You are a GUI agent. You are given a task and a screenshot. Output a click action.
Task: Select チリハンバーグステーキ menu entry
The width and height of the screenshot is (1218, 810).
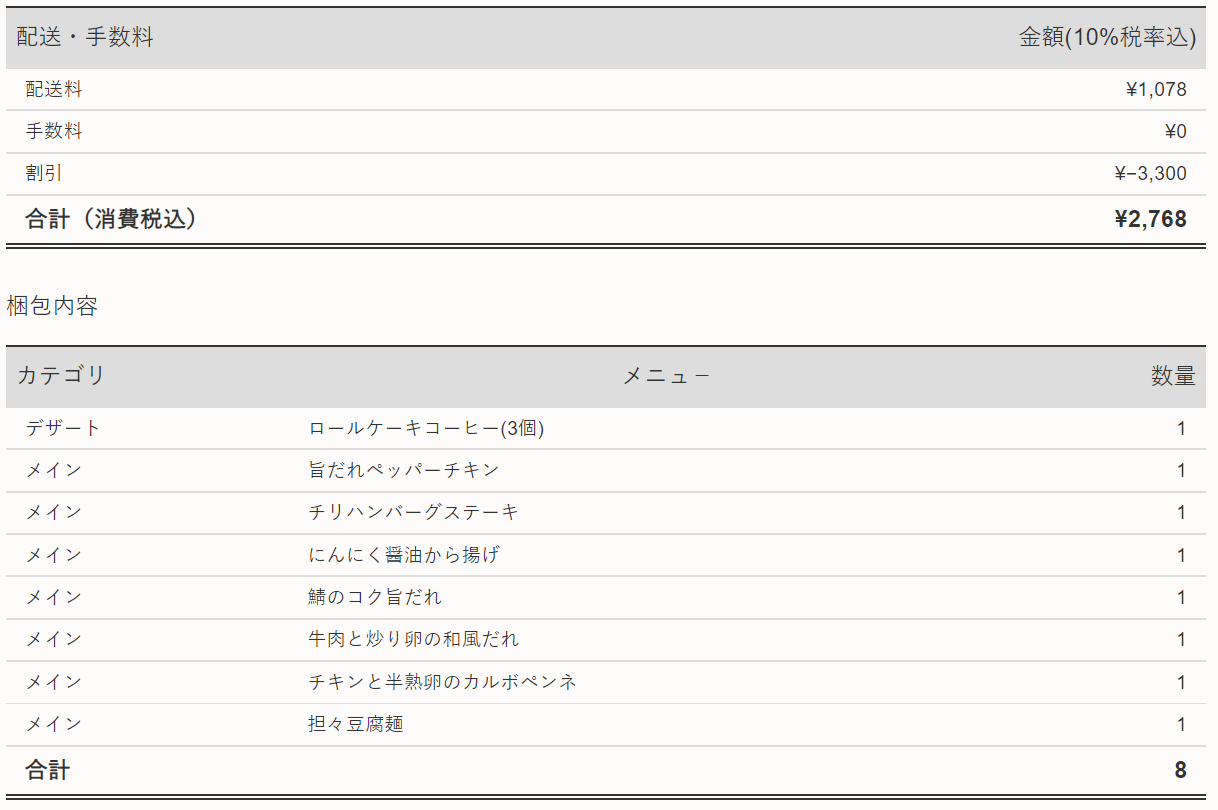[x=411, y=512]
